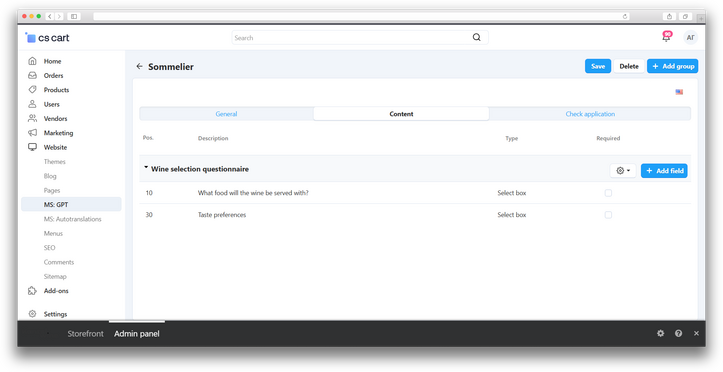Toggle Required for the food pairing question
Screen dimensions: 723x372
(x=608, y=193)
